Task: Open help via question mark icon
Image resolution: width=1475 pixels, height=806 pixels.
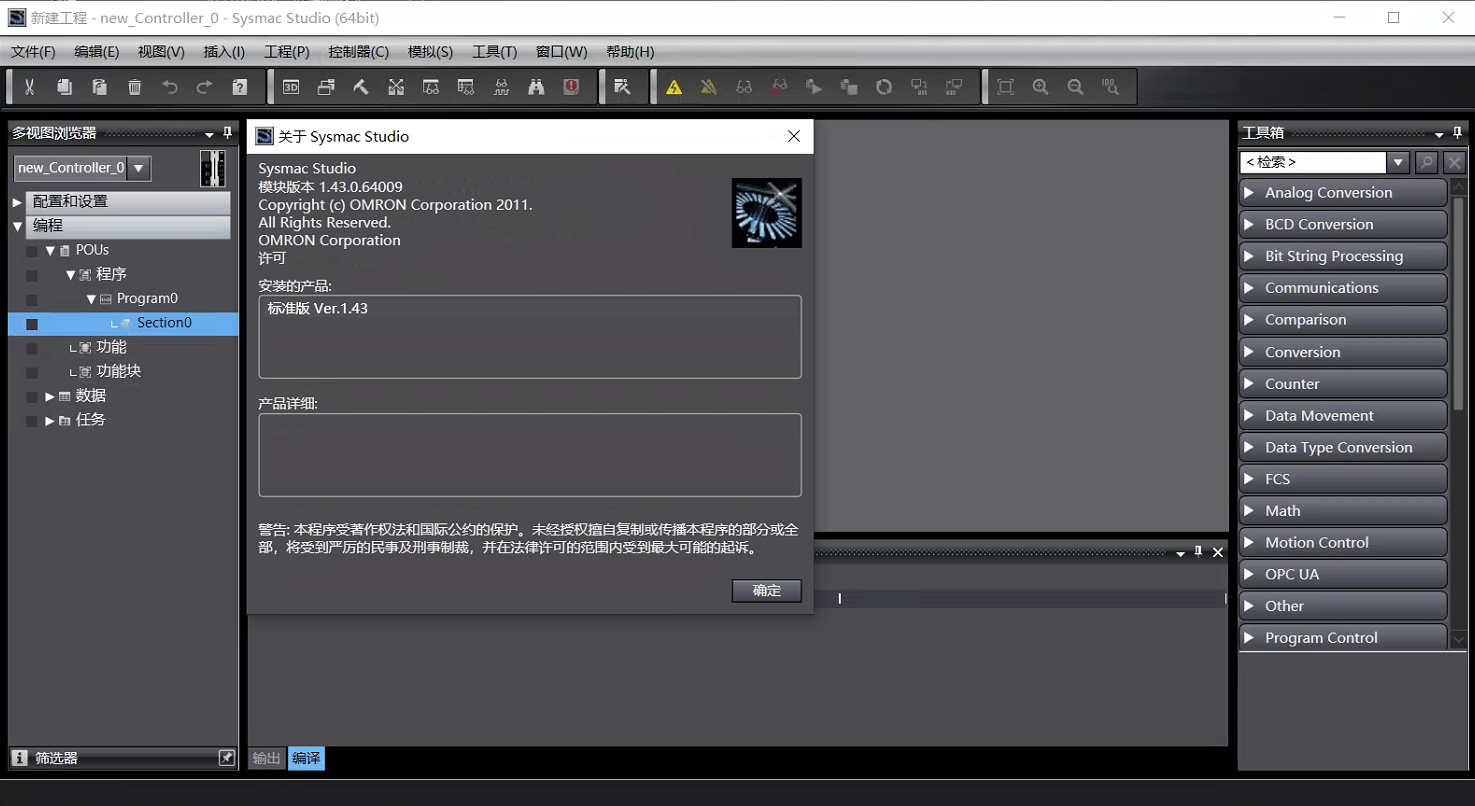Action: tap(239, 87)
